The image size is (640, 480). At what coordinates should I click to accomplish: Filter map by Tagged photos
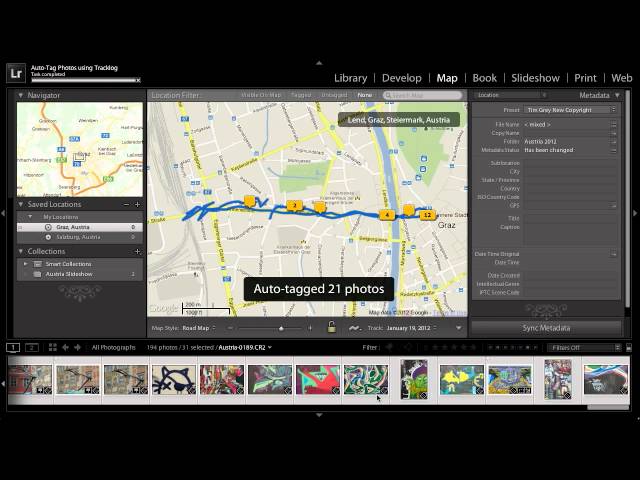click(301, 95)
